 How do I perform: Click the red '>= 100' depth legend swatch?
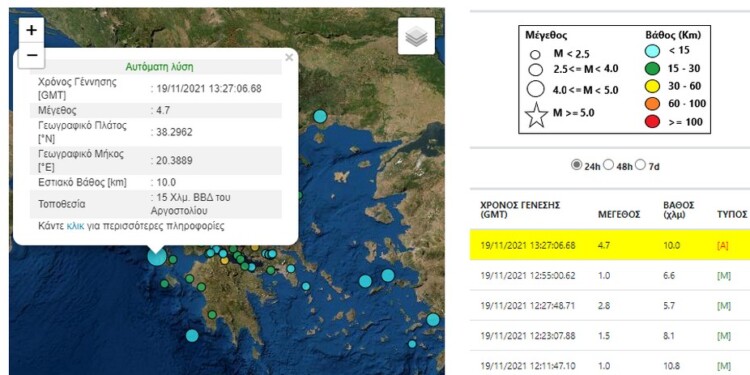[x=652, y=122]
